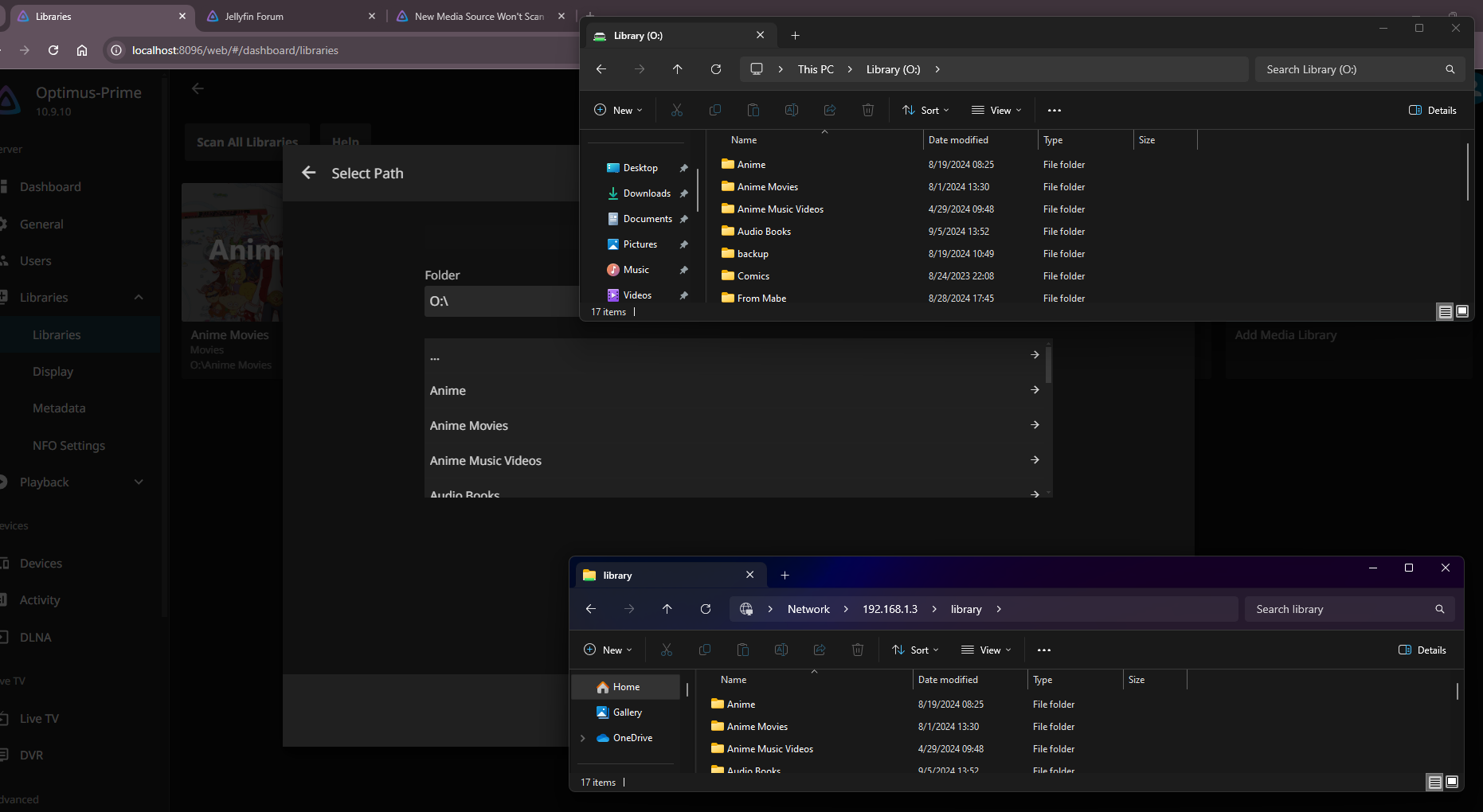
Task: Switch to large thumbnails view in Library (O:) status bar
Action: point(1462,311)
